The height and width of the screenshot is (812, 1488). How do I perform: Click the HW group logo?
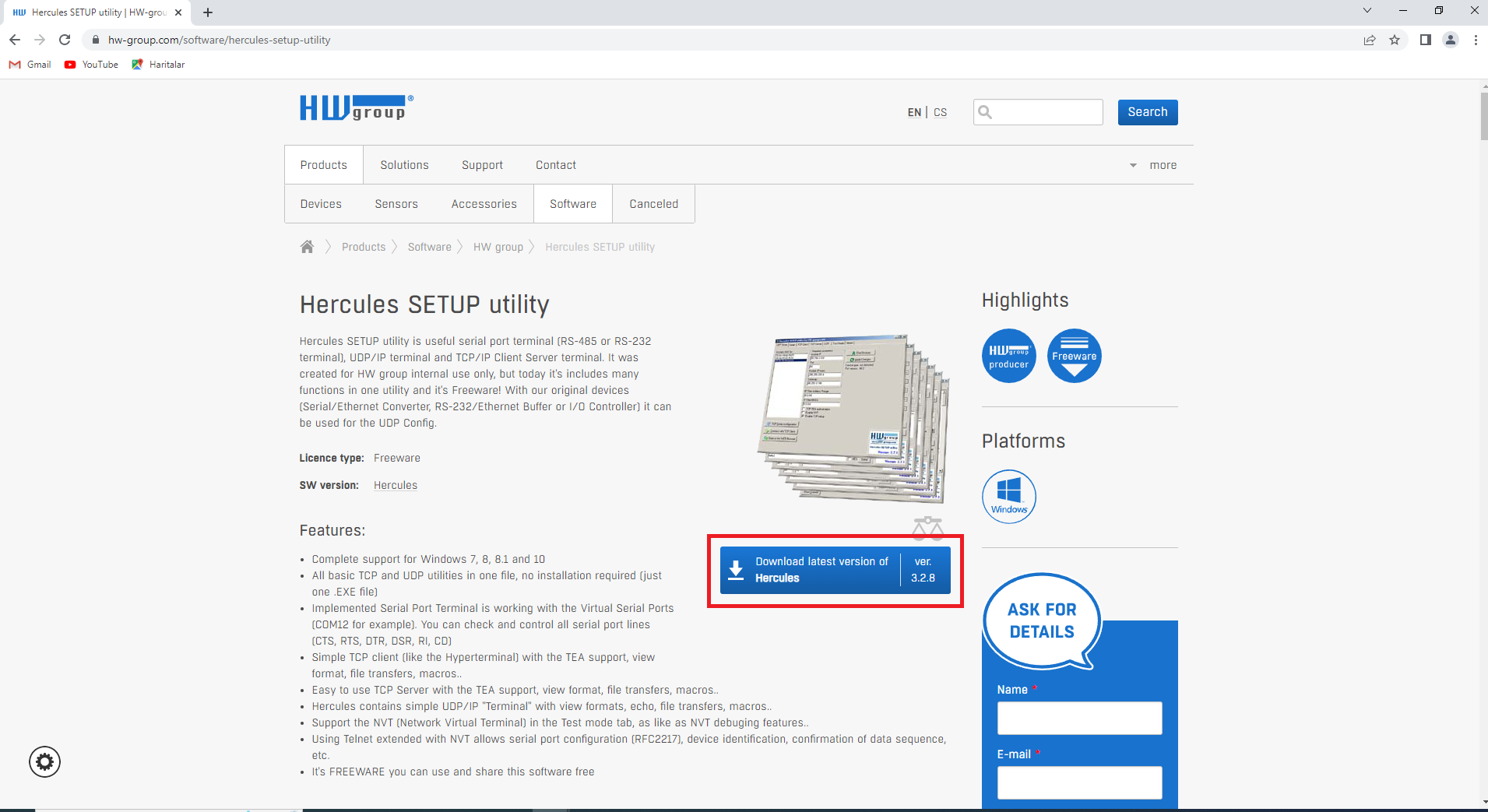(x=357, y=108)
